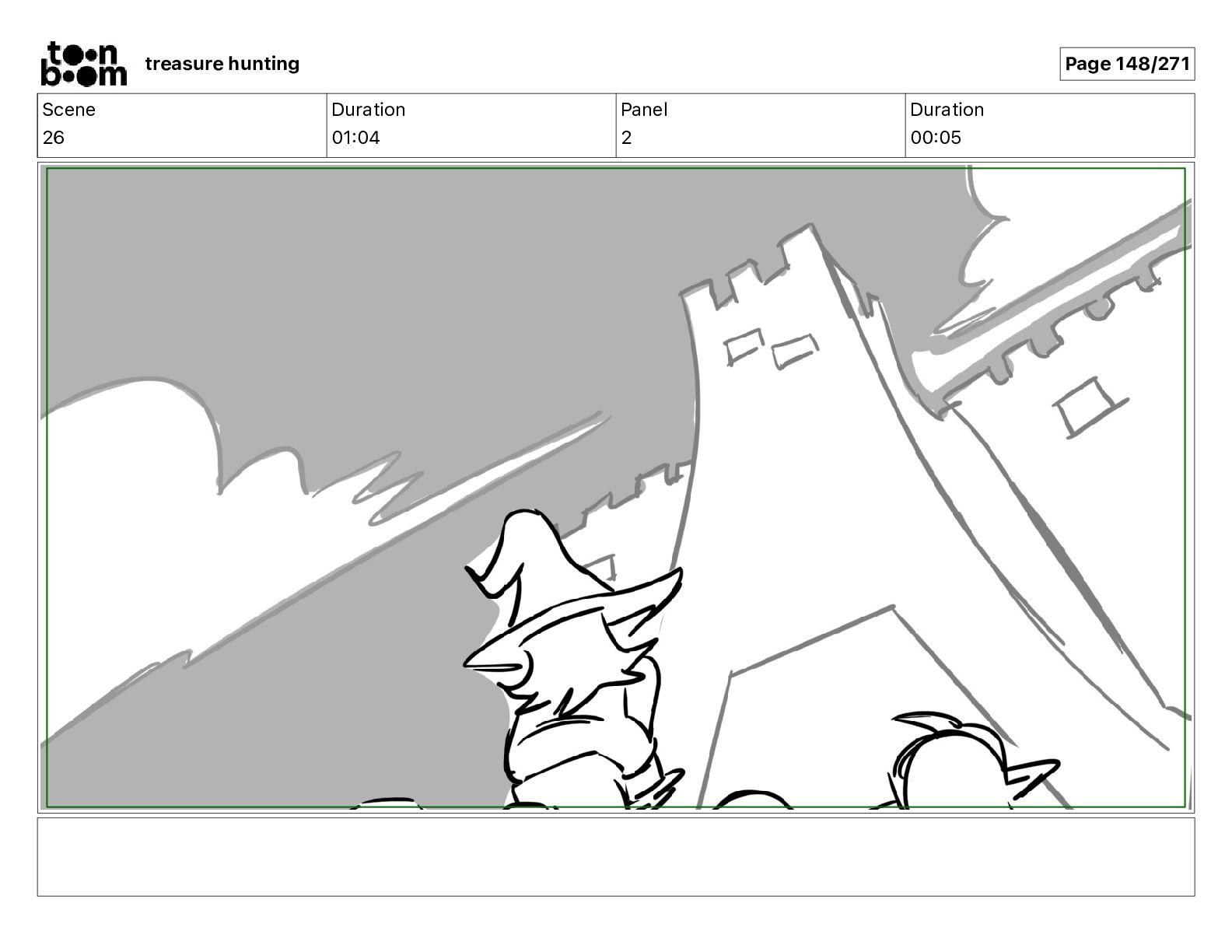Click the scene Duration value '01:04'
The width and height of the screenshot is (1232, 952).
coord(355,138)
